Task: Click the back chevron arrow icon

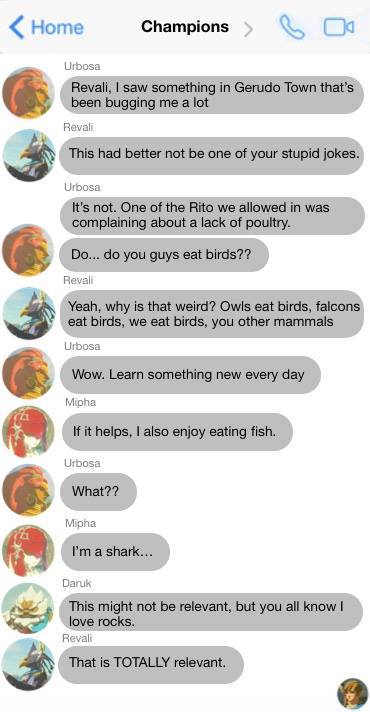Action: 17,27
